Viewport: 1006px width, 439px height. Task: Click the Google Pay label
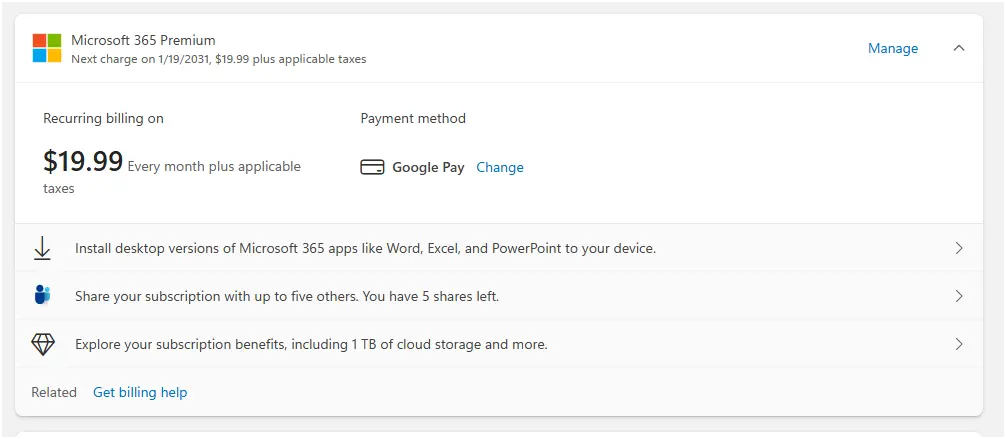[x=428, y=168]
